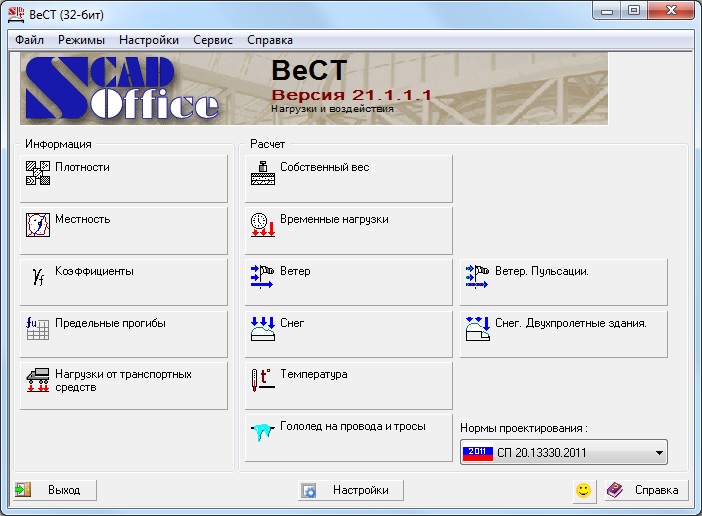702x516 pixels.
Task: Click the bottom Справка button label
Action: [656, 490]
